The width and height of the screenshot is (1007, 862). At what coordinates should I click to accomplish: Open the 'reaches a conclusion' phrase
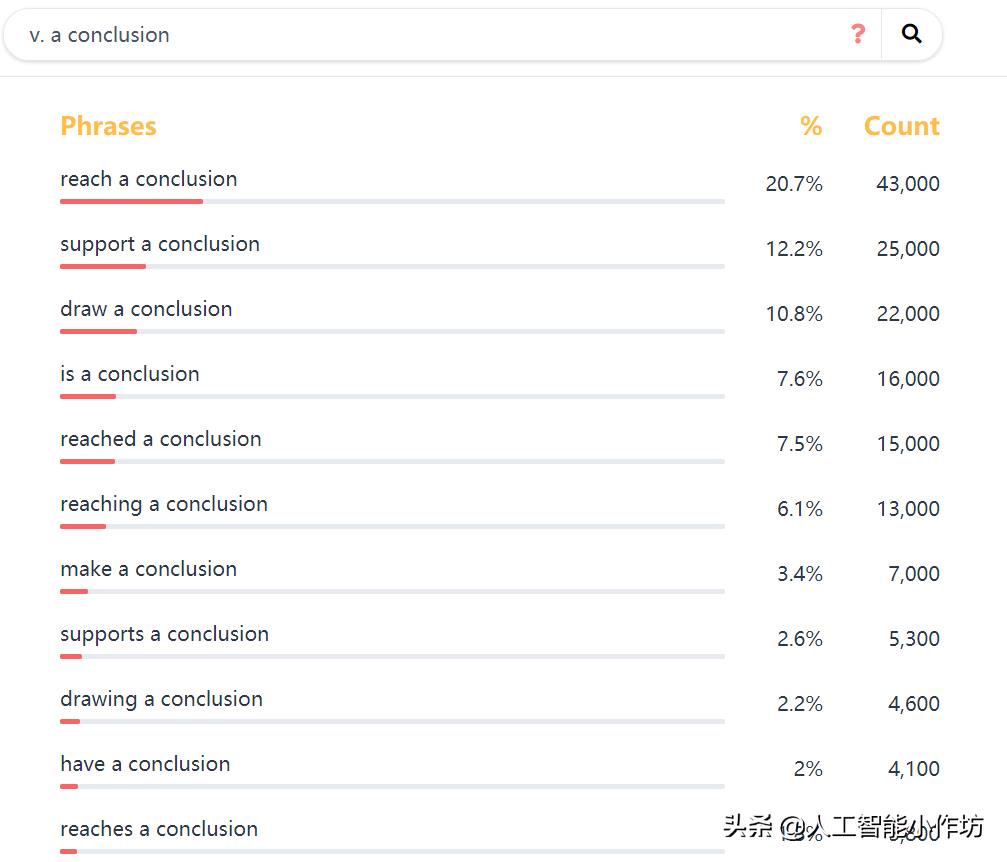(159, 830)
